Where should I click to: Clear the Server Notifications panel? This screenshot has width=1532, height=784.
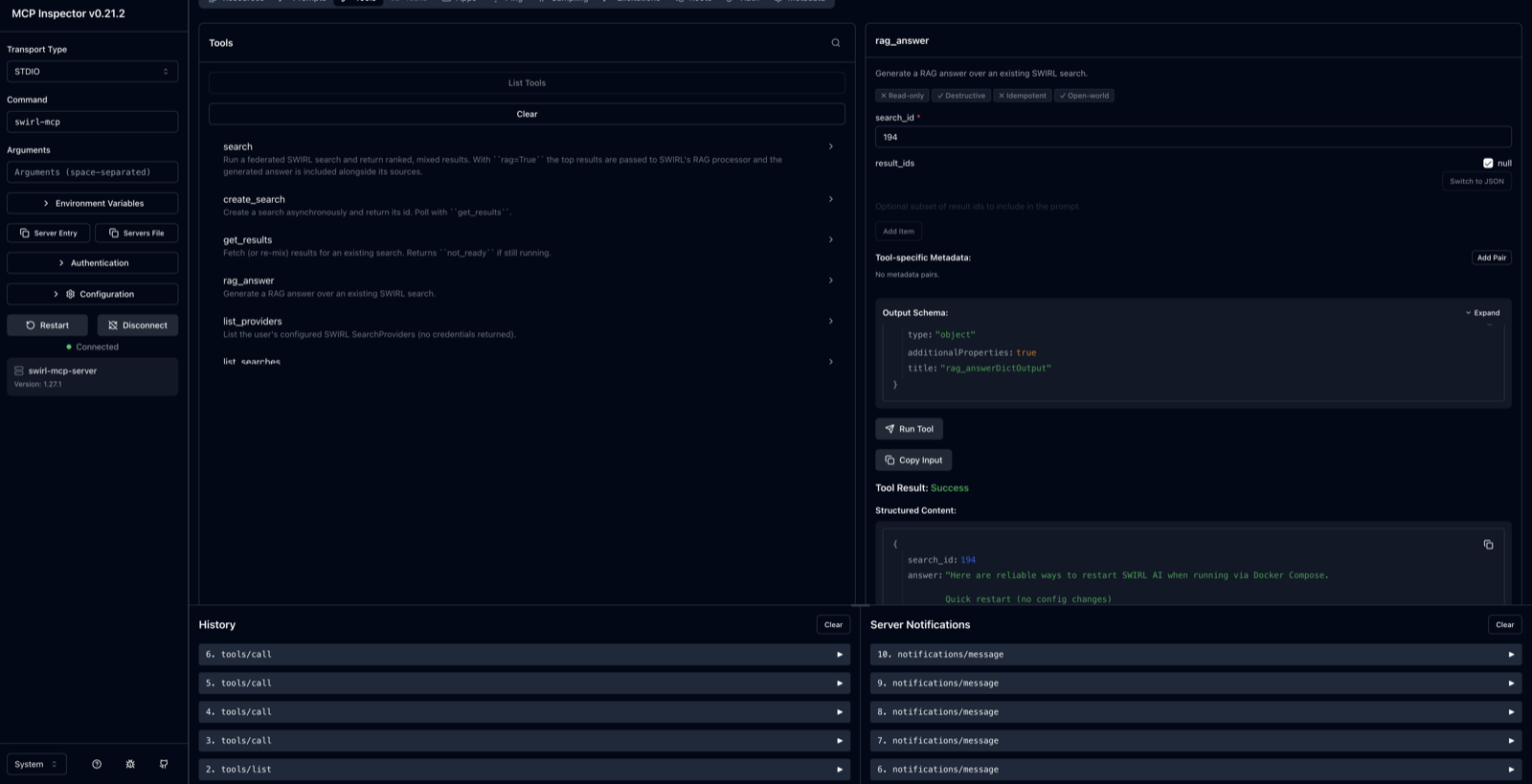(x=1504, y=625)
